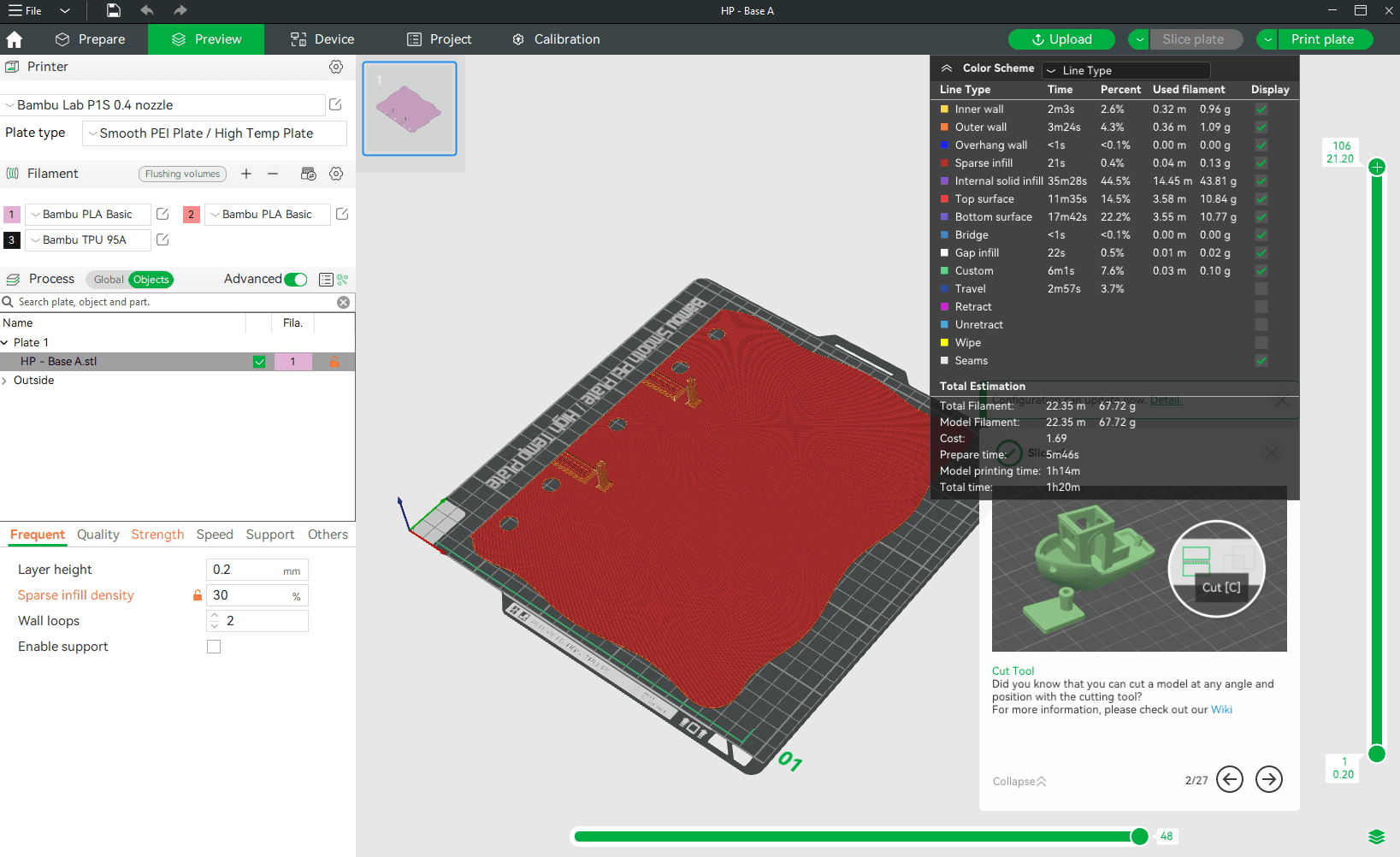1400x857 pixels.
Task: Switch to the Calibration tab
Action: coord(556,39)
